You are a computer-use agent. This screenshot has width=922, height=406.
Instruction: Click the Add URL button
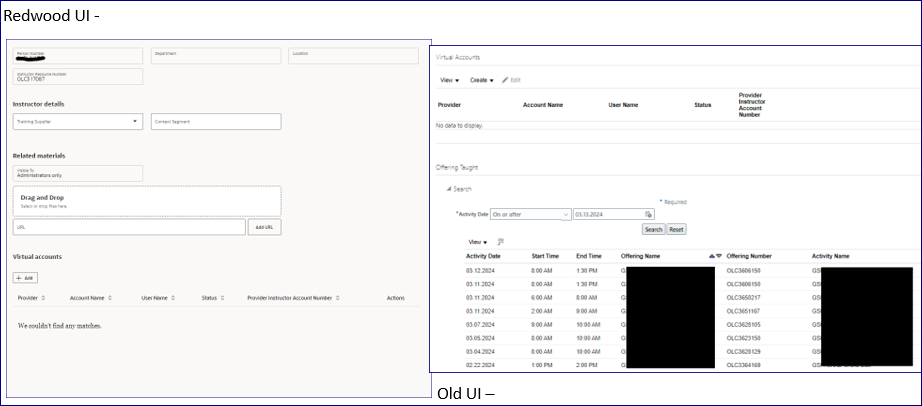(264, 227)
